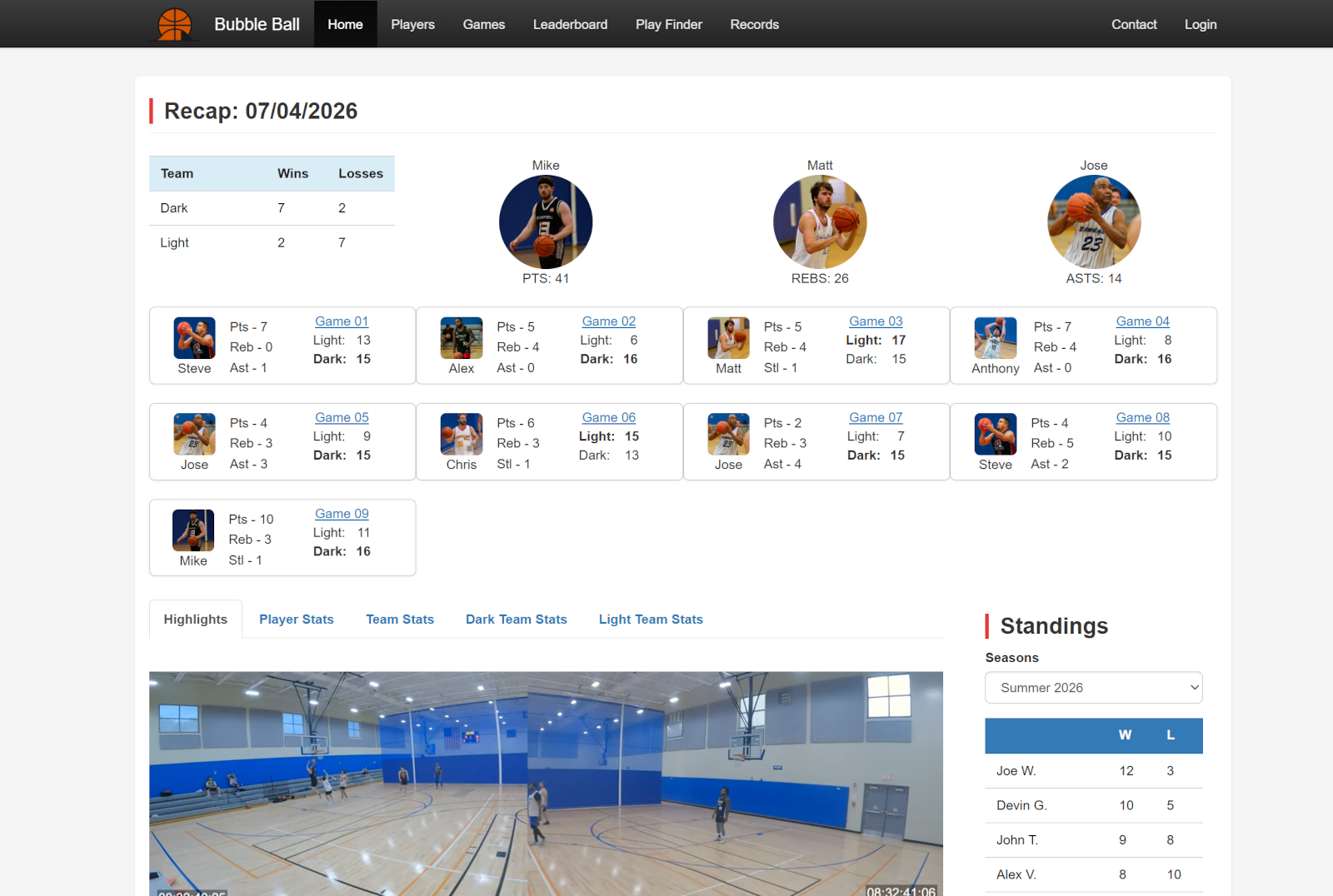Open the Play Finder menu item
Viewport: 1333px width, 896px height.
pos(669,24)
